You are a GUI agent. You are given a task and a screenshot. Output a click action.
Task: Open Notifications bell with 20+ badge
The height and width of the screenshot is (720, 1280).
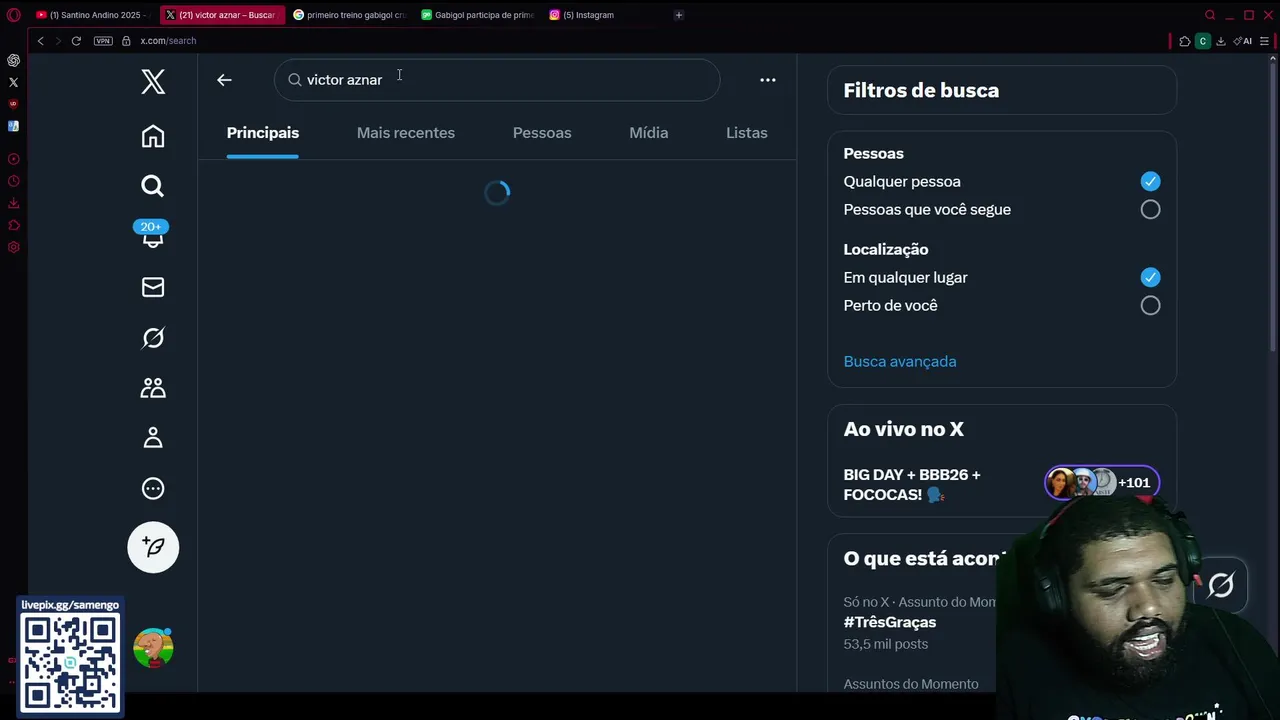coord(153,236)
